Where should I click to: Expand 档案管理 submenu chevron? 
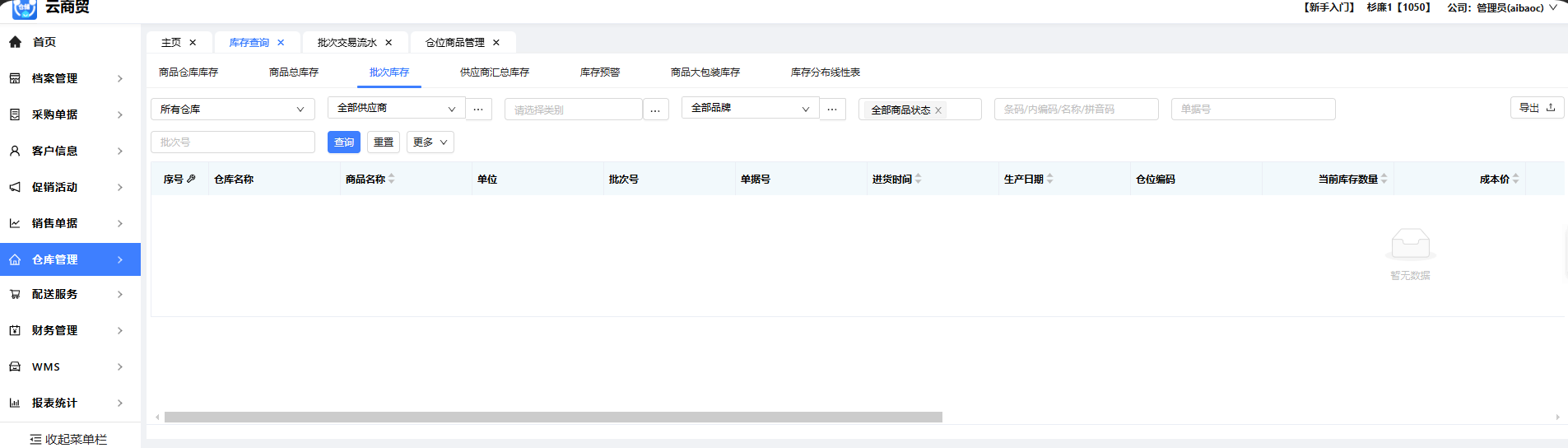click(120, 78)
